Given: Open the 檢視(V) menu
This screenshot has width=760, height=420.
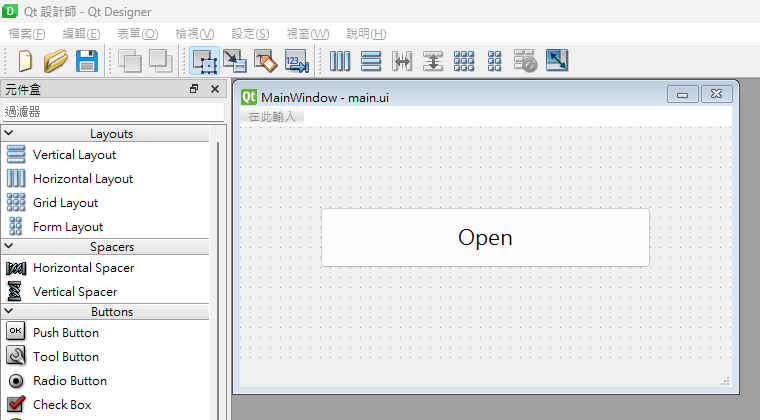Looking at the screenshot, I should coord(195,34).
